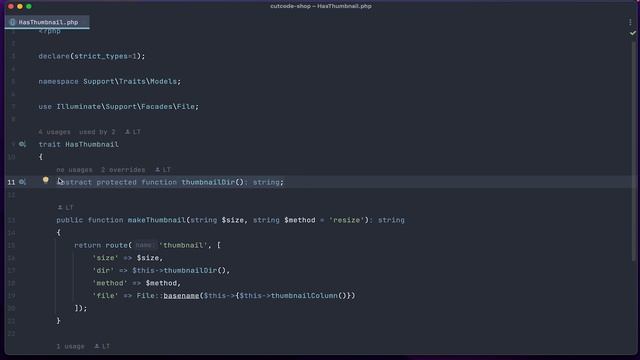Click the $size value on the 'size' line
This screenshot has height=360, width=640.
(148, 258)
